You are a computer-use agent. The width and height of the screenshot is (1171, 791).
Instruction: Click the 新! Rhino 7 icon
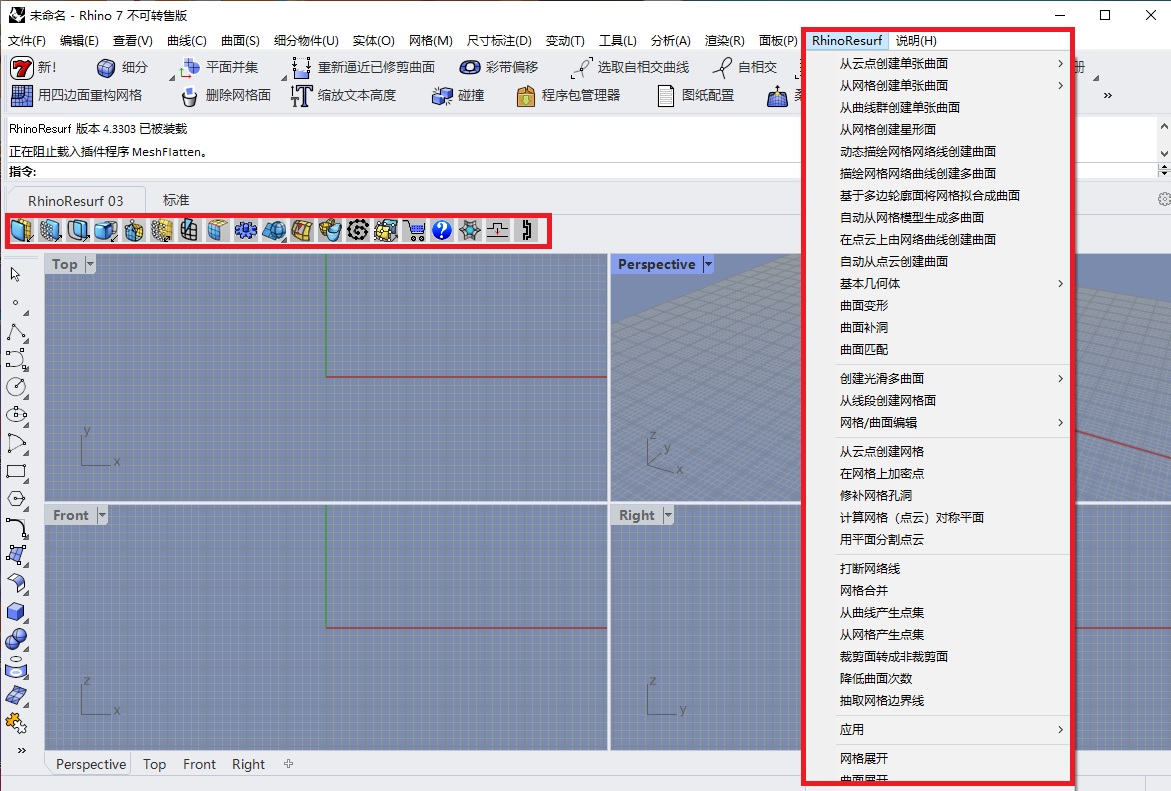coord(34,67)
